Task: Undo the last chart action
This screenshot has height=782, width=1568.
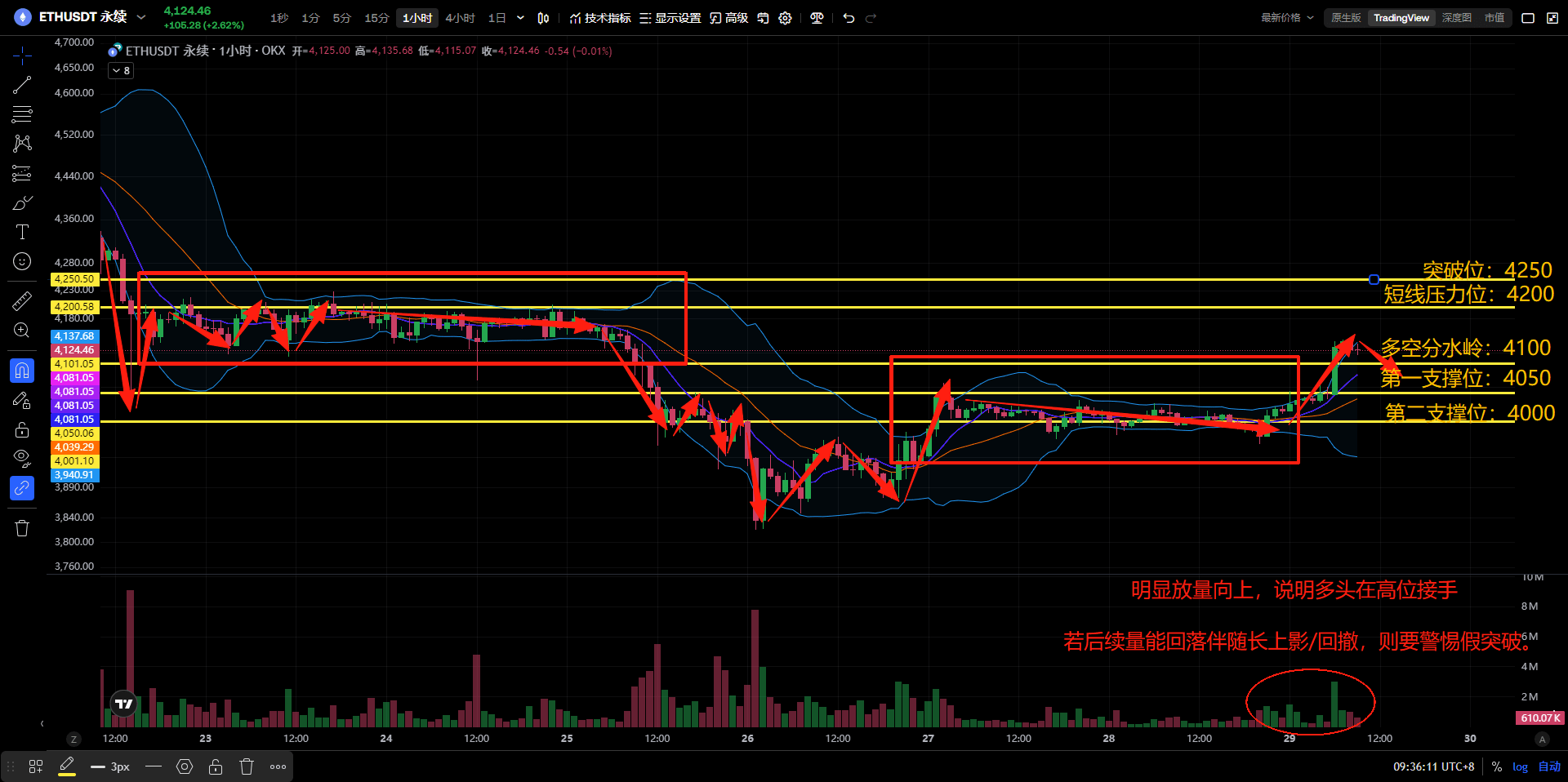Action: point(849,18)
